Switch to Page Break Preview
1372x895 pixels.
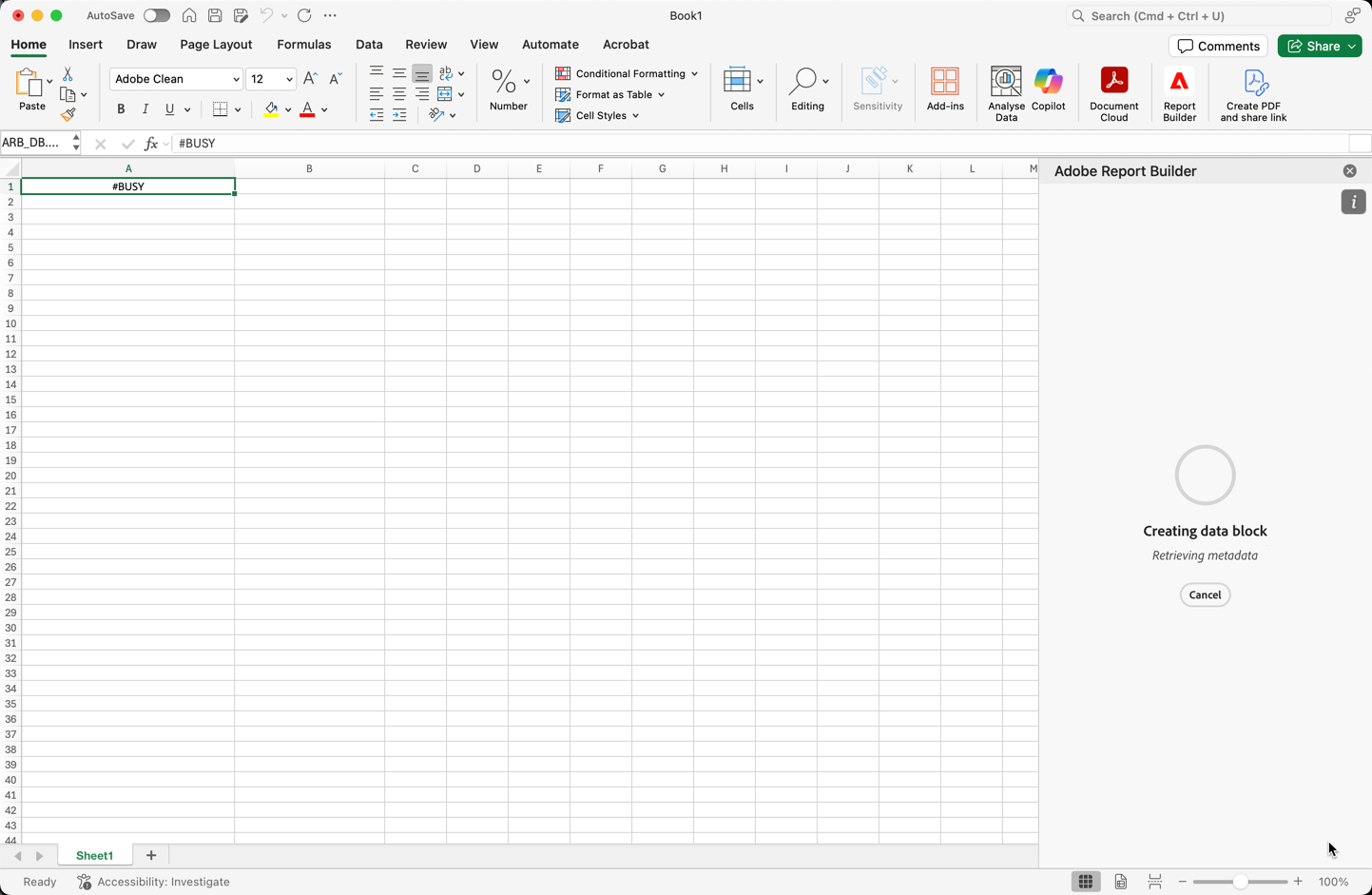pyautogui.click(x=1155, y=882)
